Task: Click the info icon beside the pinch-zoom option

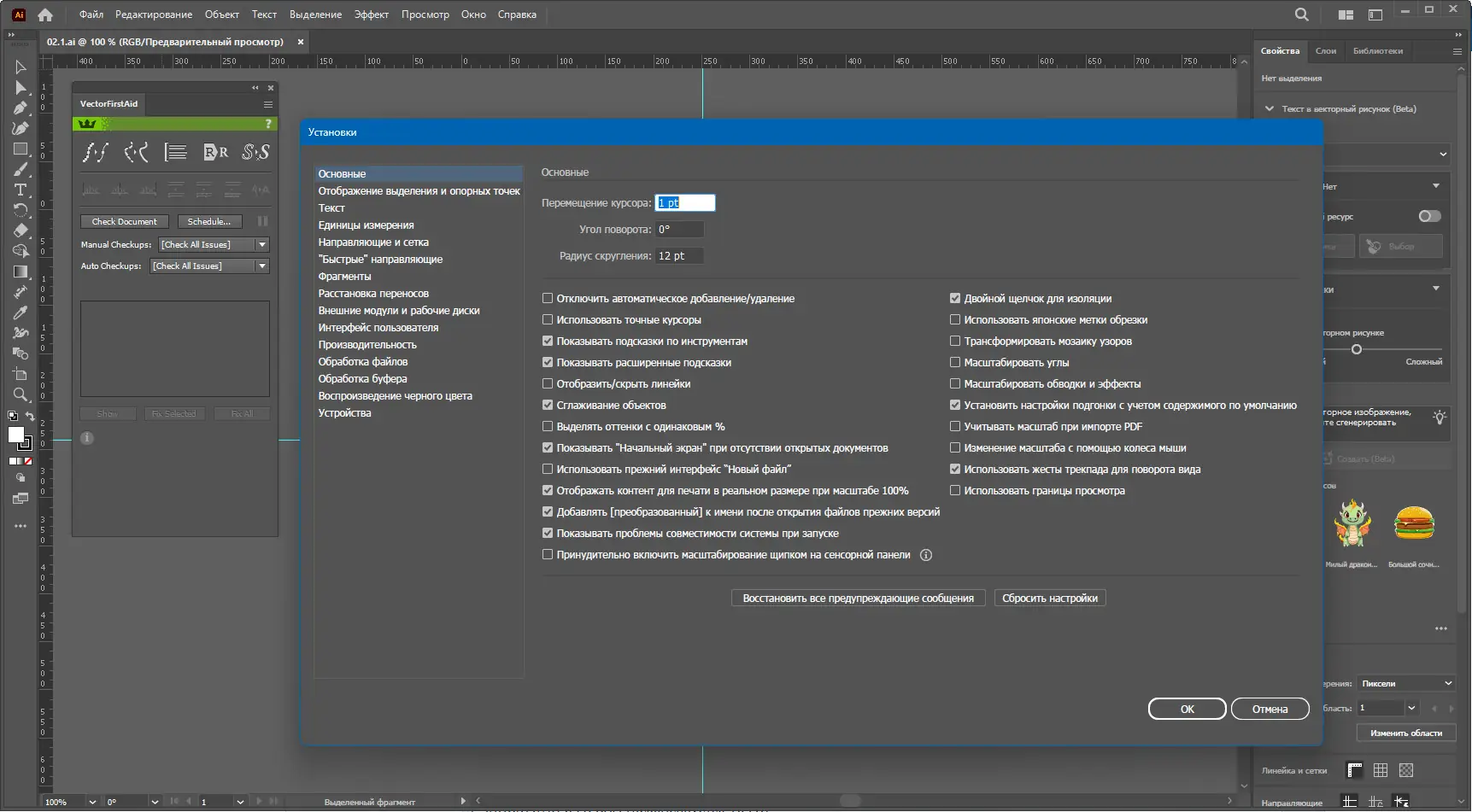Action: (x=925, y=555)
